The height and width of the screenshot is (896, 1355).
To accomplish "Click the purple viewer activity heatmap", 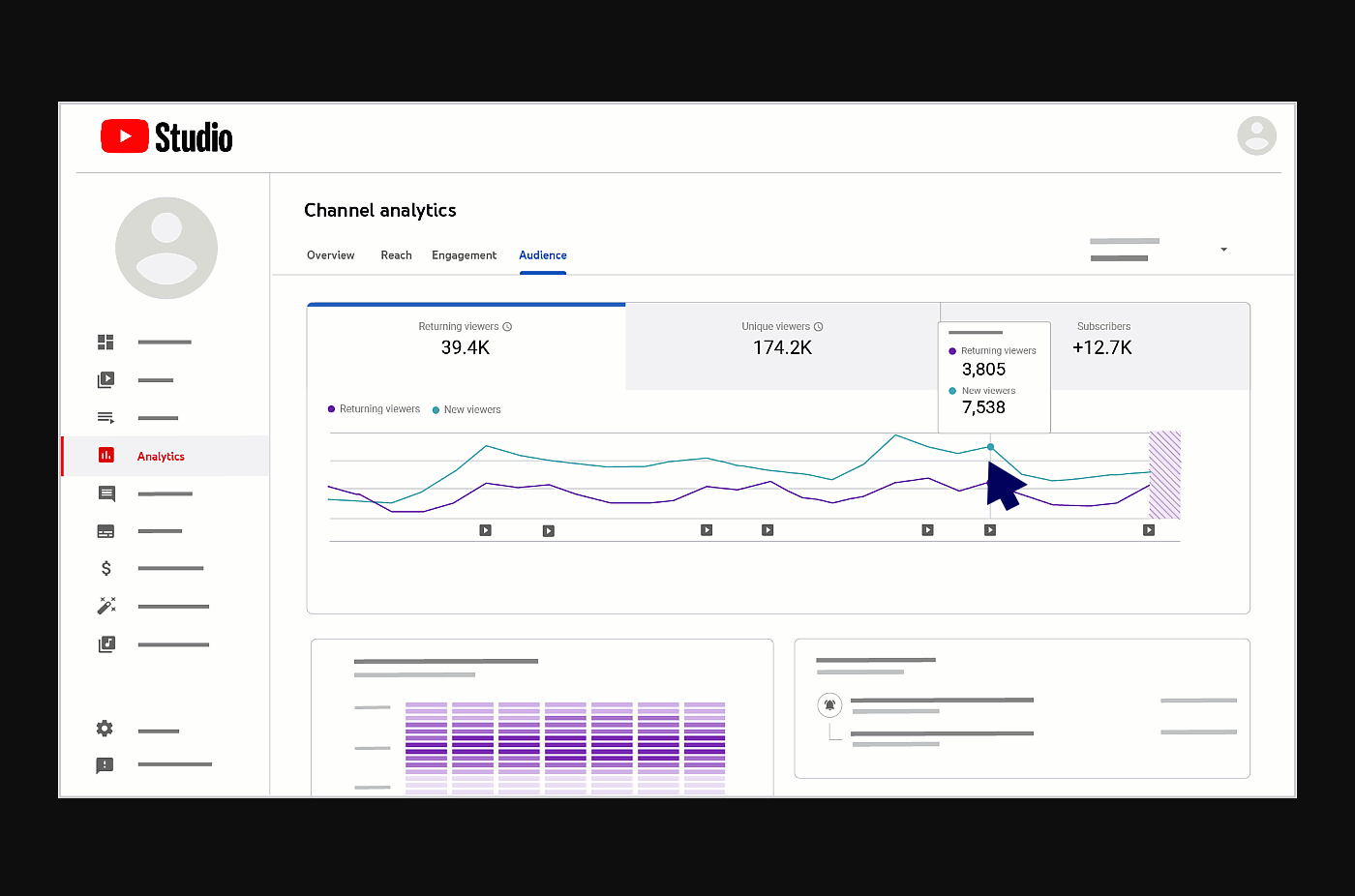I will 565,749.
